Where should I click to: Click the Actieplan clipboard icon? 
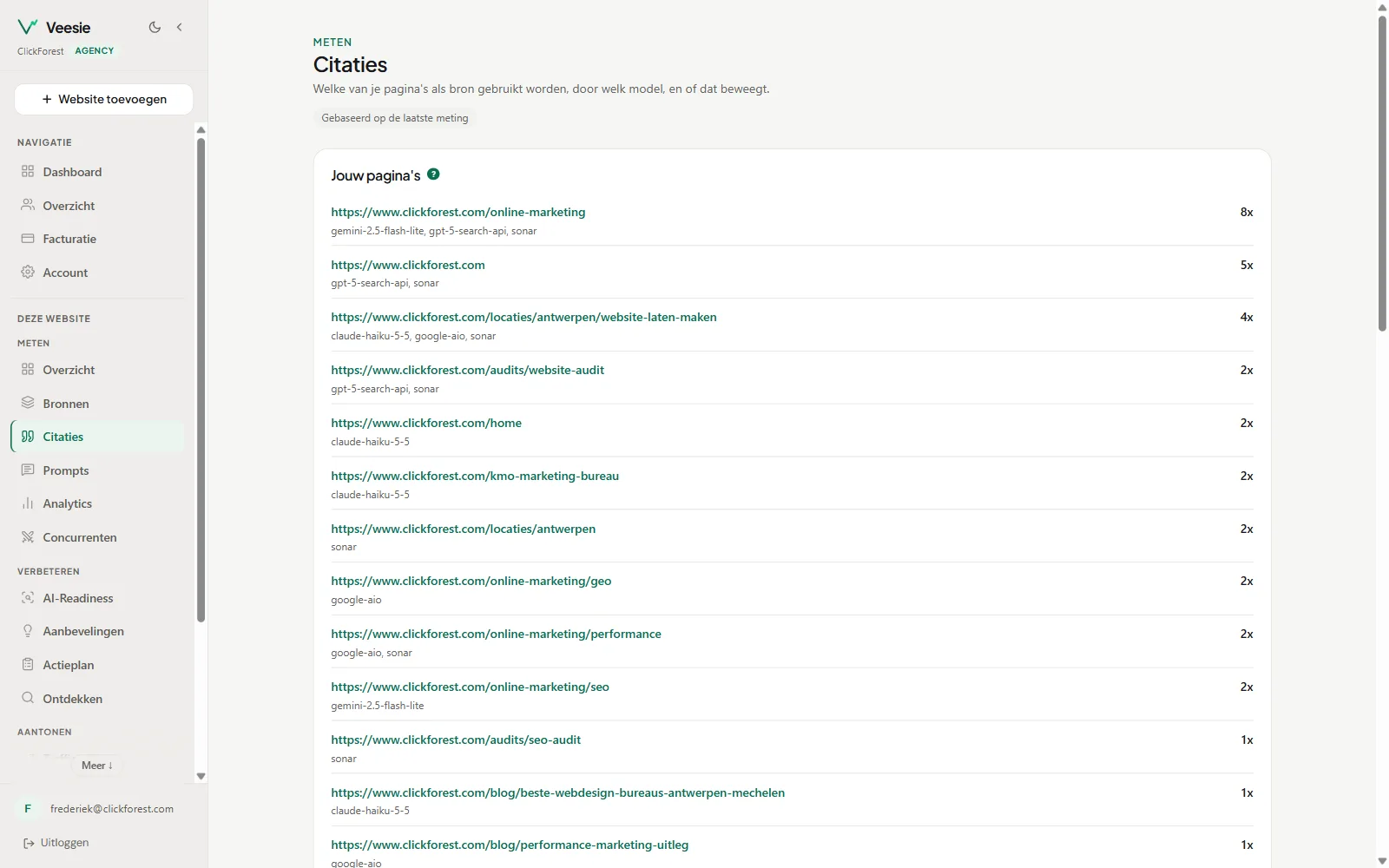pos(28,665)
